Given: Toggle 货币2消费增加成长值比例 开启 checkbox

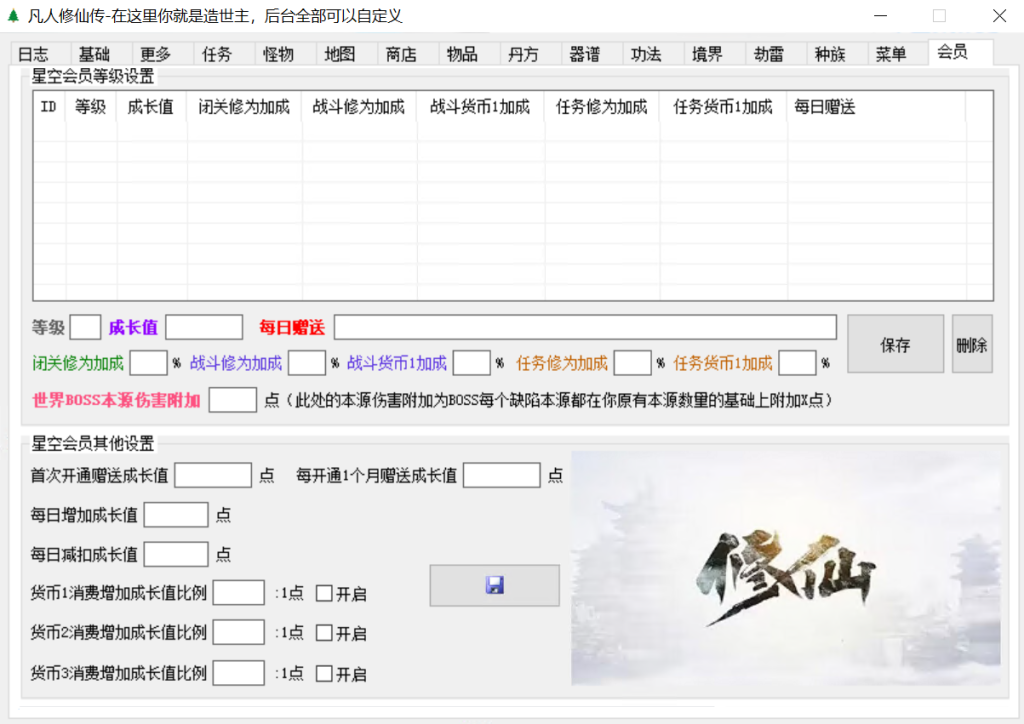Looking at the screenshot, I should pos(324,633).
